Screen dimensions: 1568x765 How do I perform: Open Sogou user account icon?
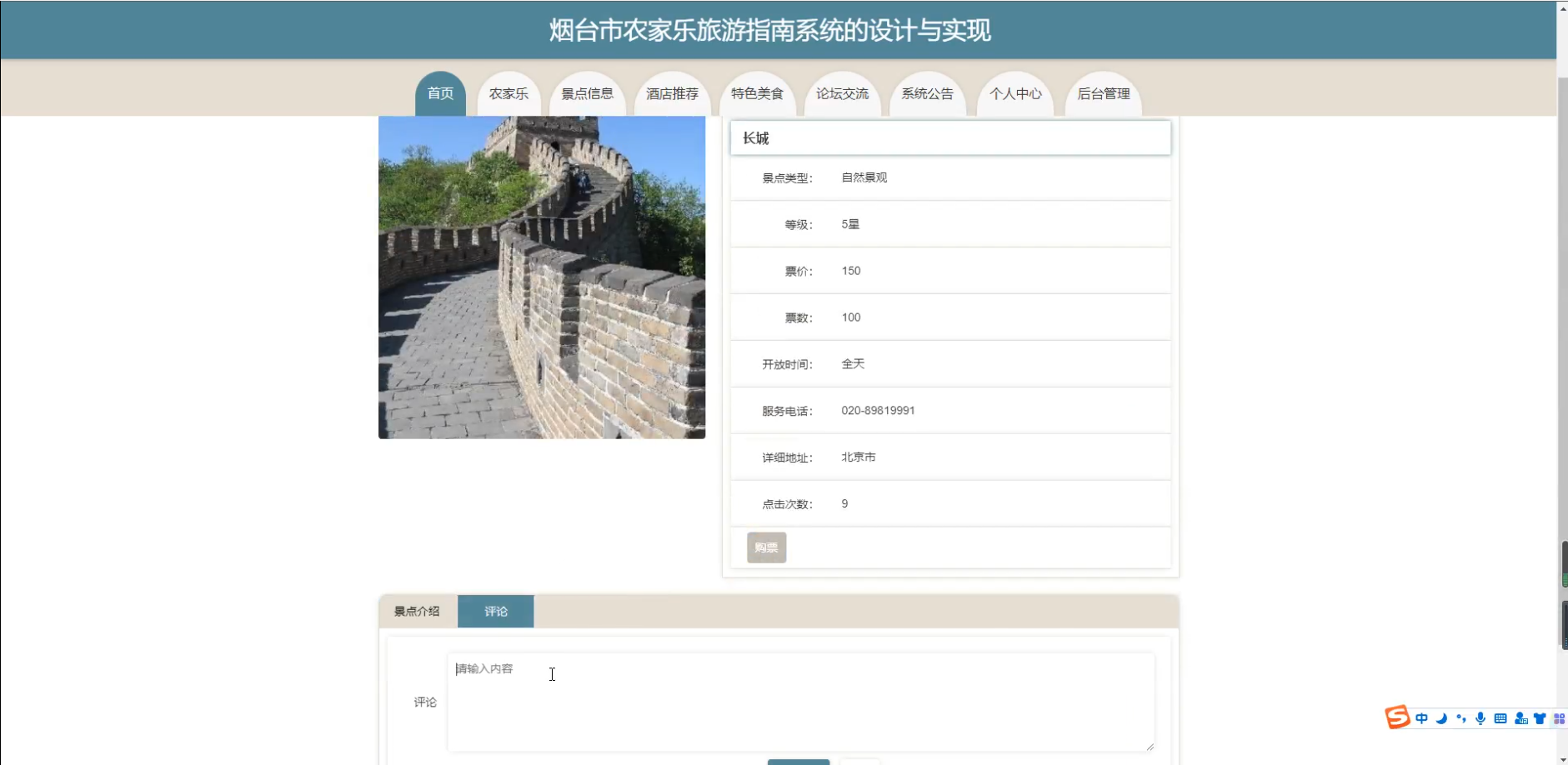(x=1520, y=718)
